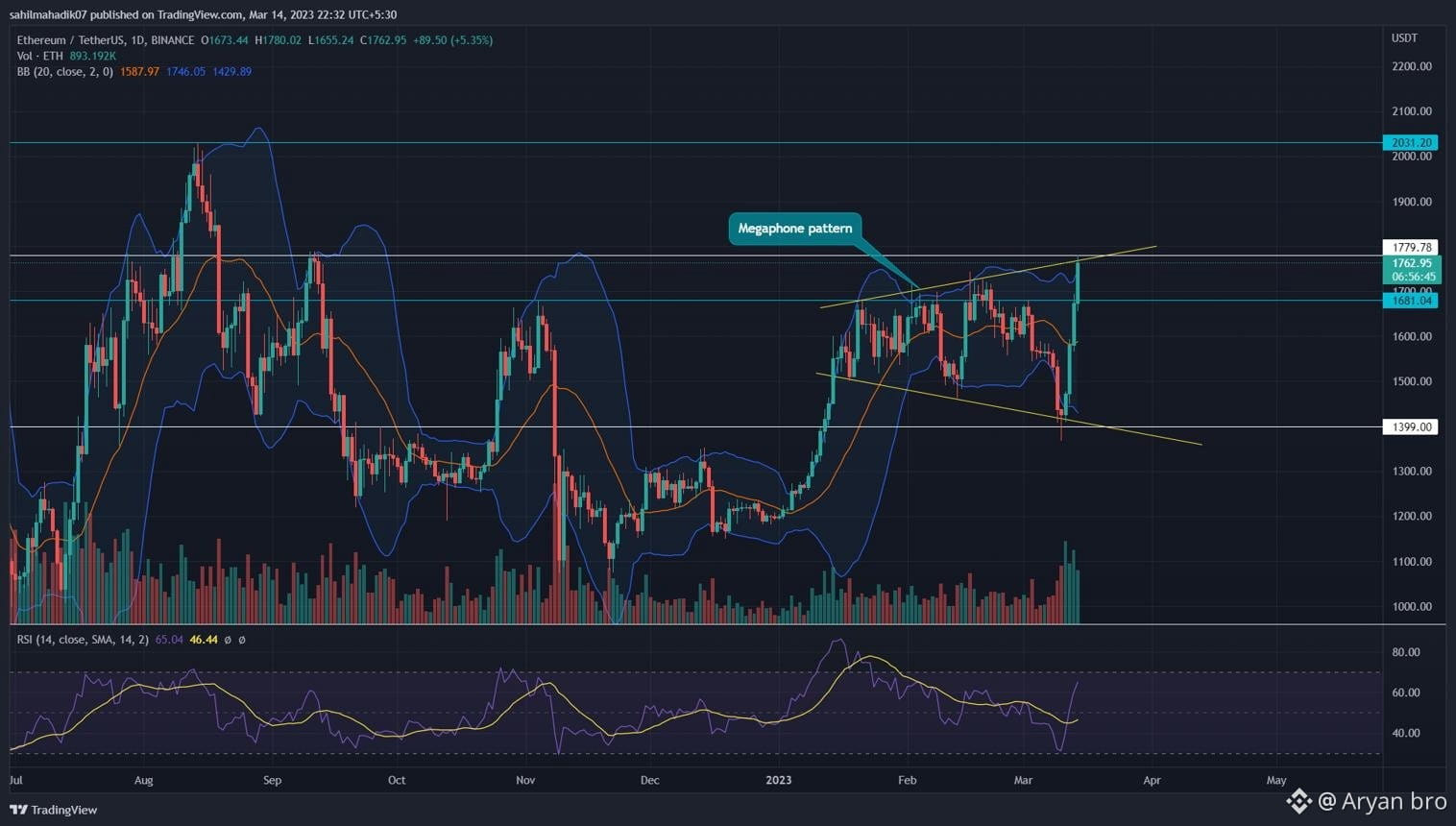Click the Sep label on the time axis
1456x826 pixels.
pyautogui.click(x=273, y=780)
